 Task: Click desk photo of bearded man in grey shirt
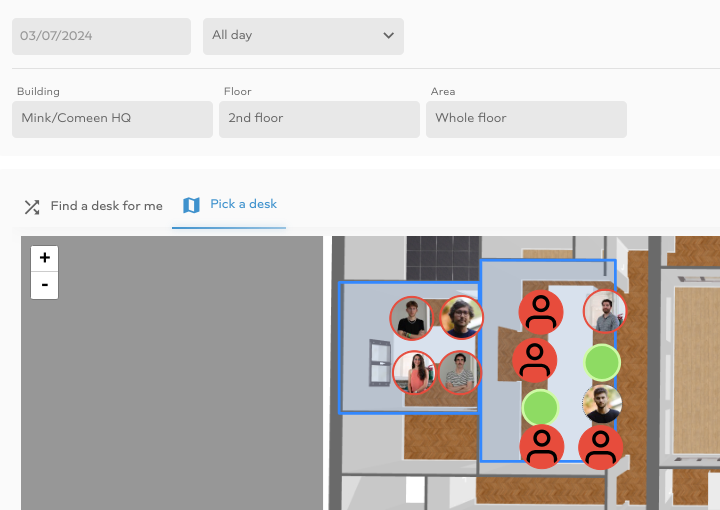coord(604,311)
